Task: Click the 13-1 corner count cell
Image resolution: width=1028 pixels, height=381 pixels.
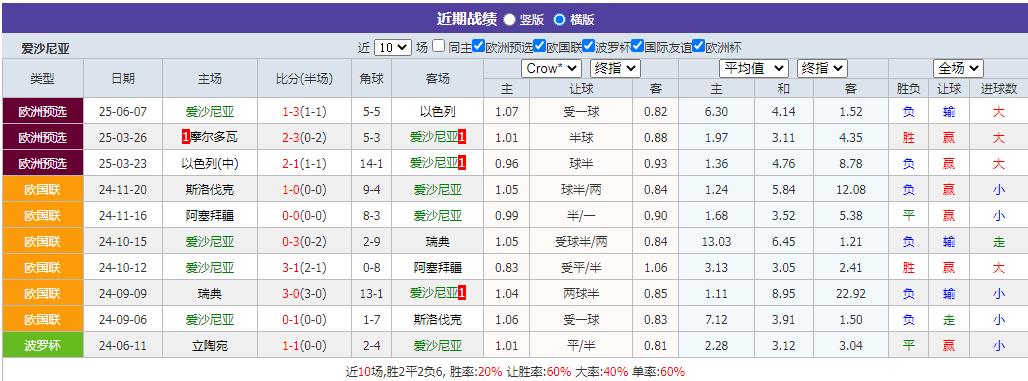Action: (x=372, y=294)
